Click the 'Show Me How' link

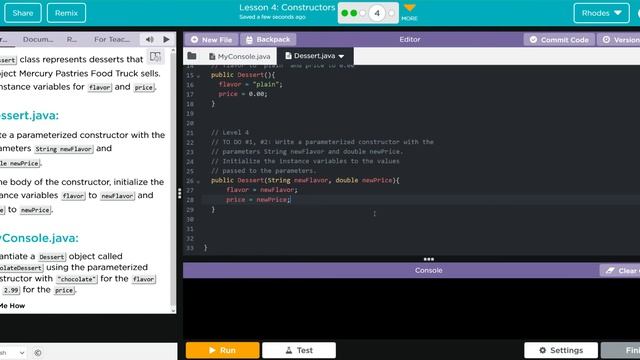(x=12, y=306)
